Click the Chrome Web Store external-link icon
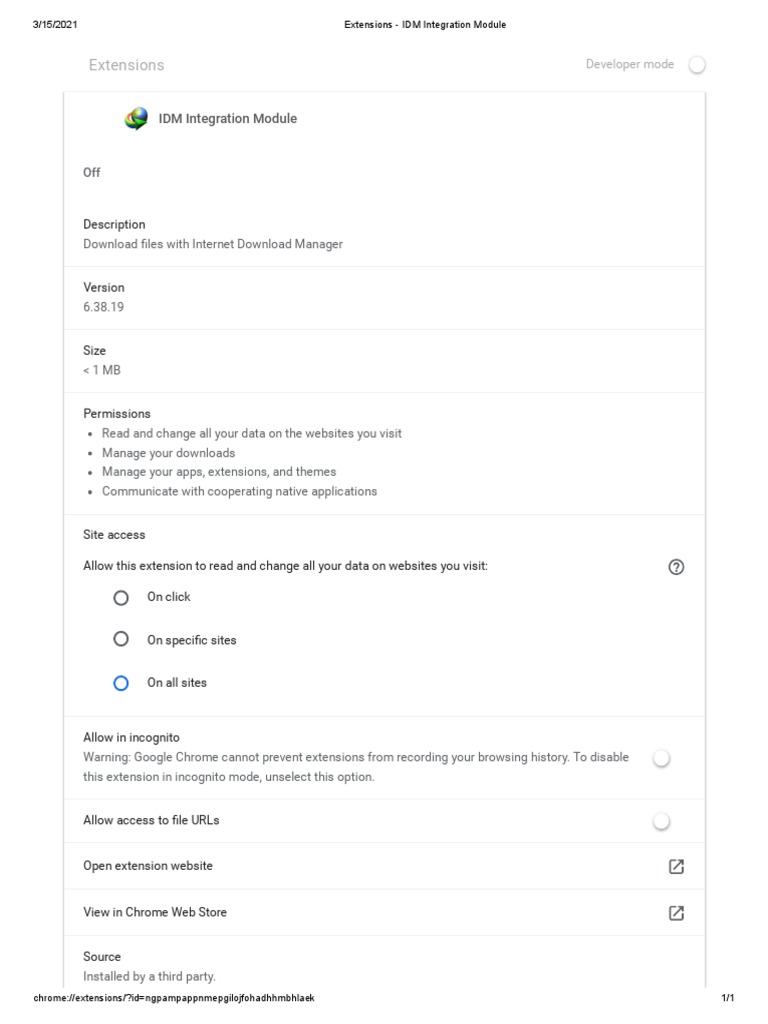This screenshot has height=1024, width=768. click(x=676, y=912)
